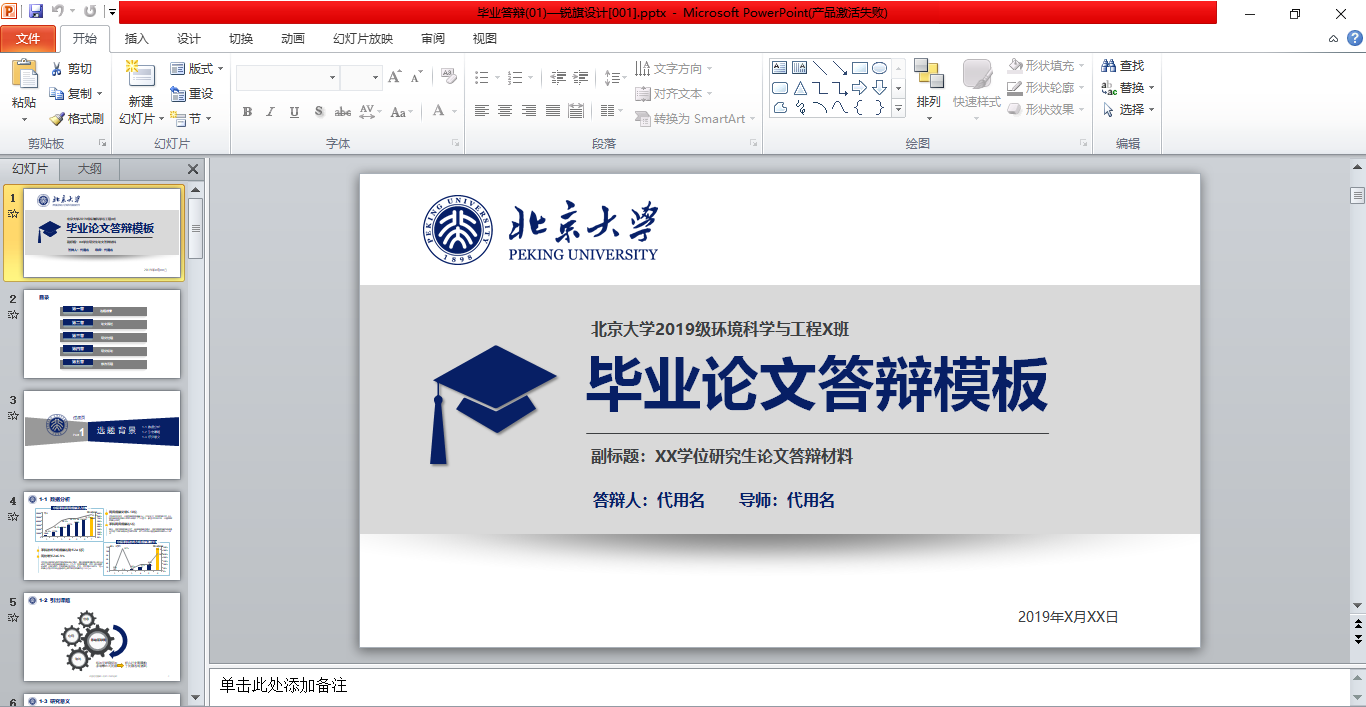Reset slide with 重设 button
This screenshot has width=1366, height=707.
(x=191, y=93)
